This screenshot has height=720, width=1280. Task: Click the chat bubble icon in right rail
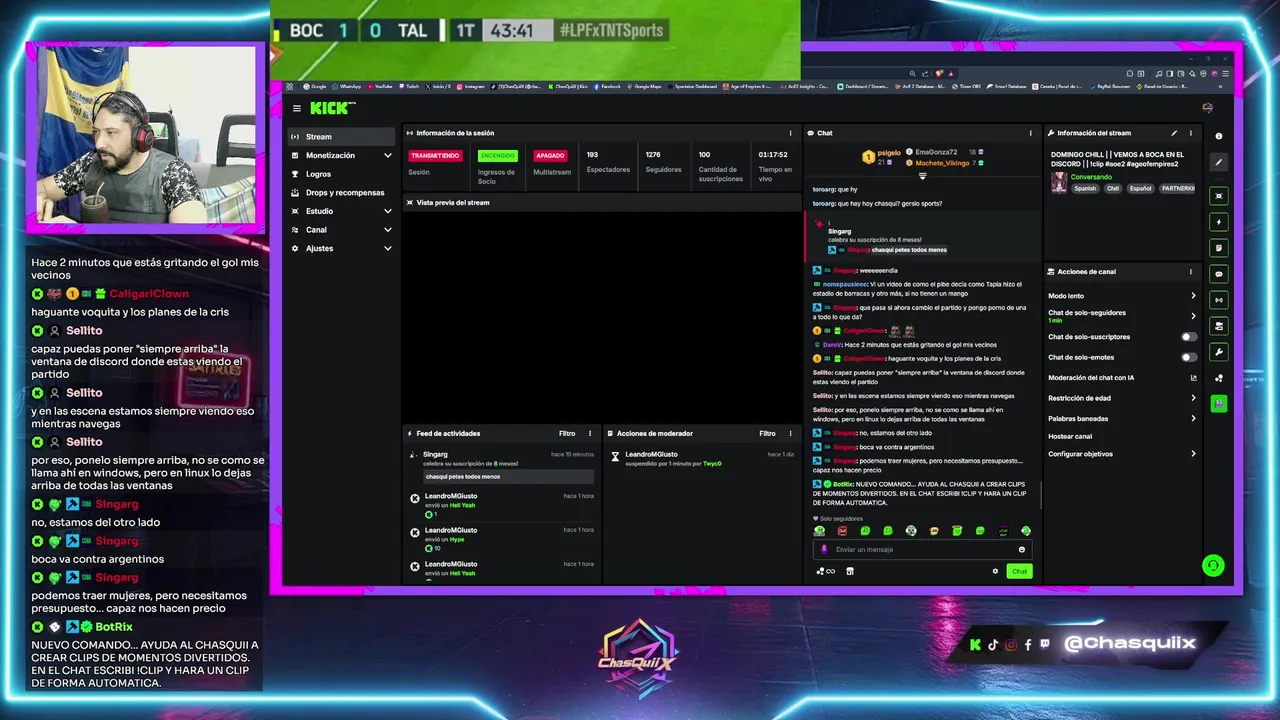tap(1218, 274)
